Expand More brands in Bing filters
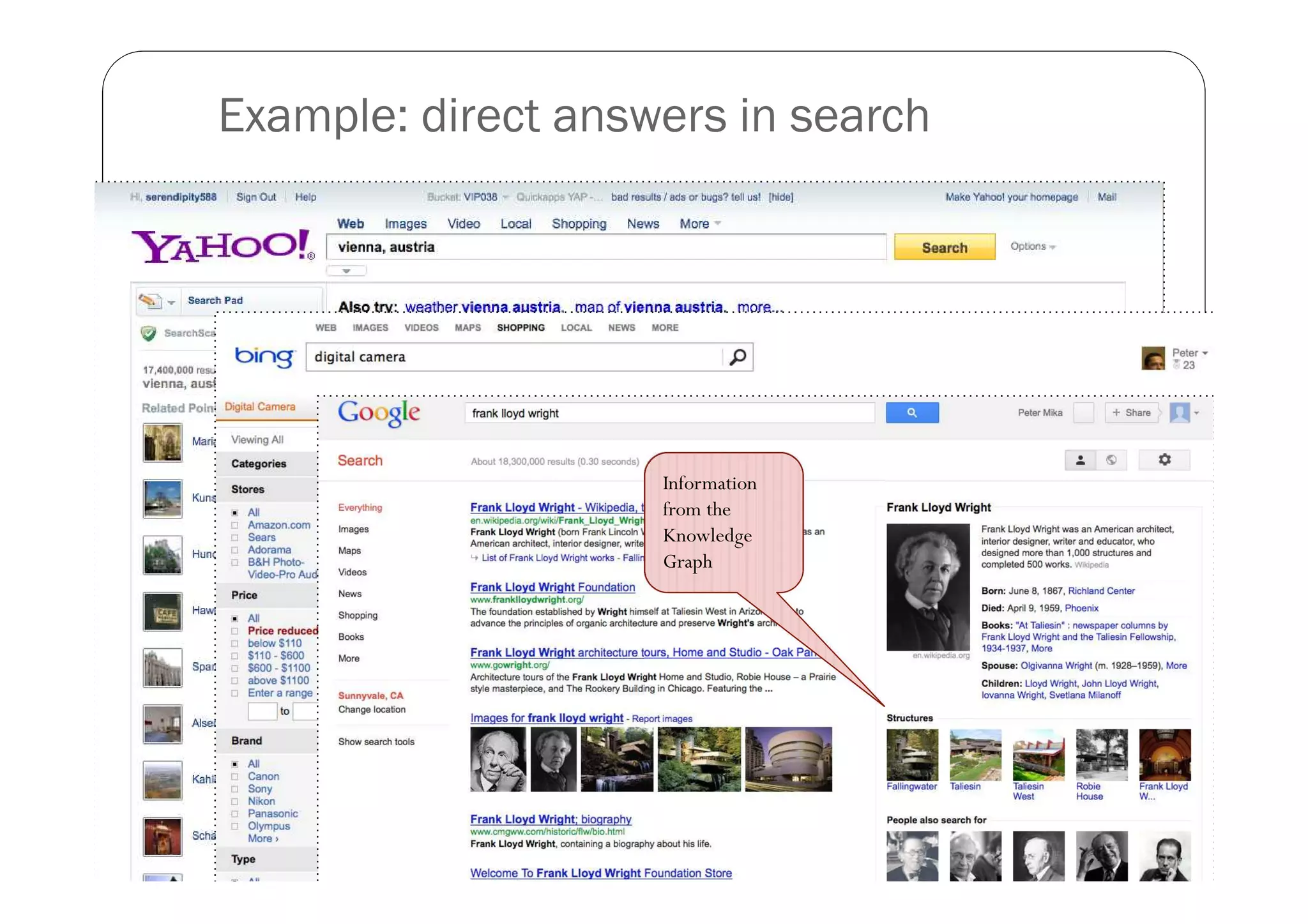Image resolution: width=1308 pixels, height=924 pixels. point(263,838)
